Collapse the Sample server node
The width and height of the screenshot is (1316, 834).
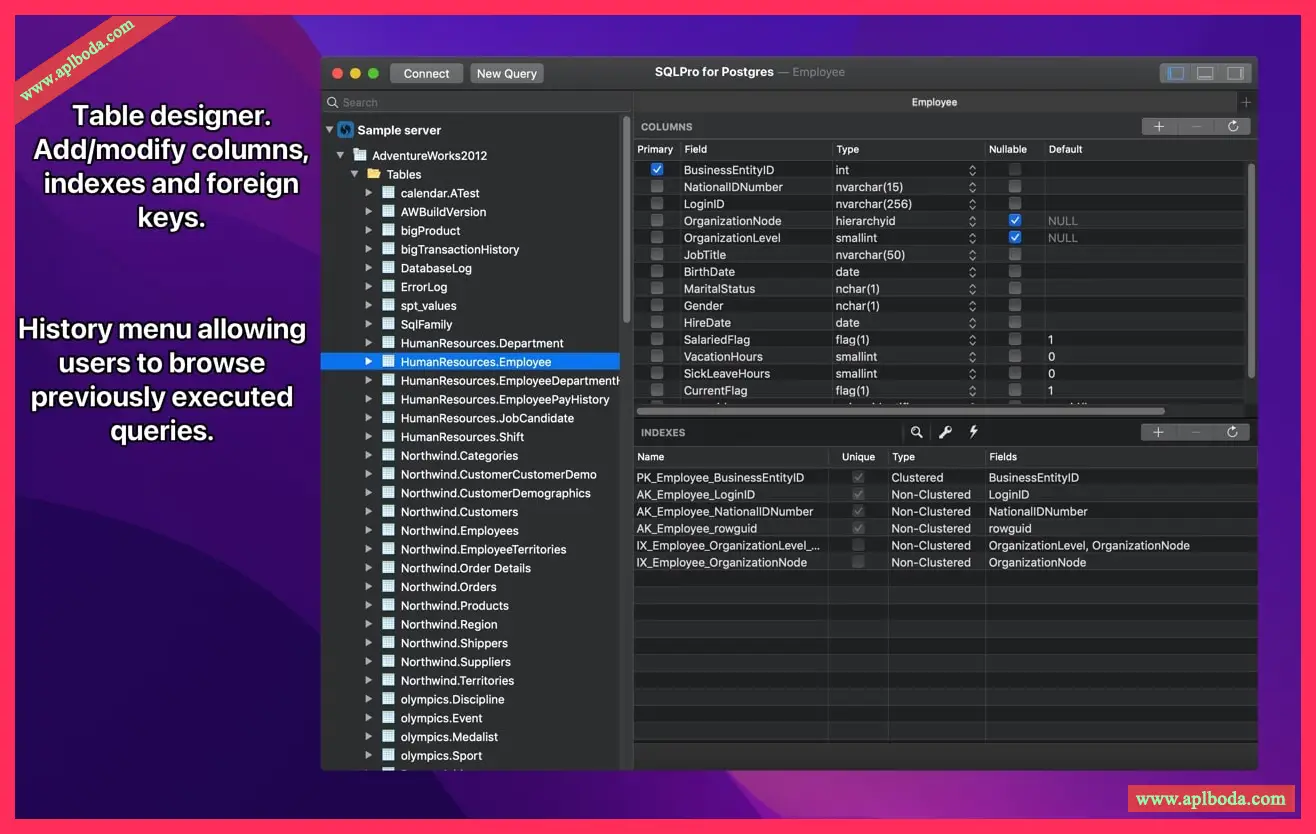(330, 130)
